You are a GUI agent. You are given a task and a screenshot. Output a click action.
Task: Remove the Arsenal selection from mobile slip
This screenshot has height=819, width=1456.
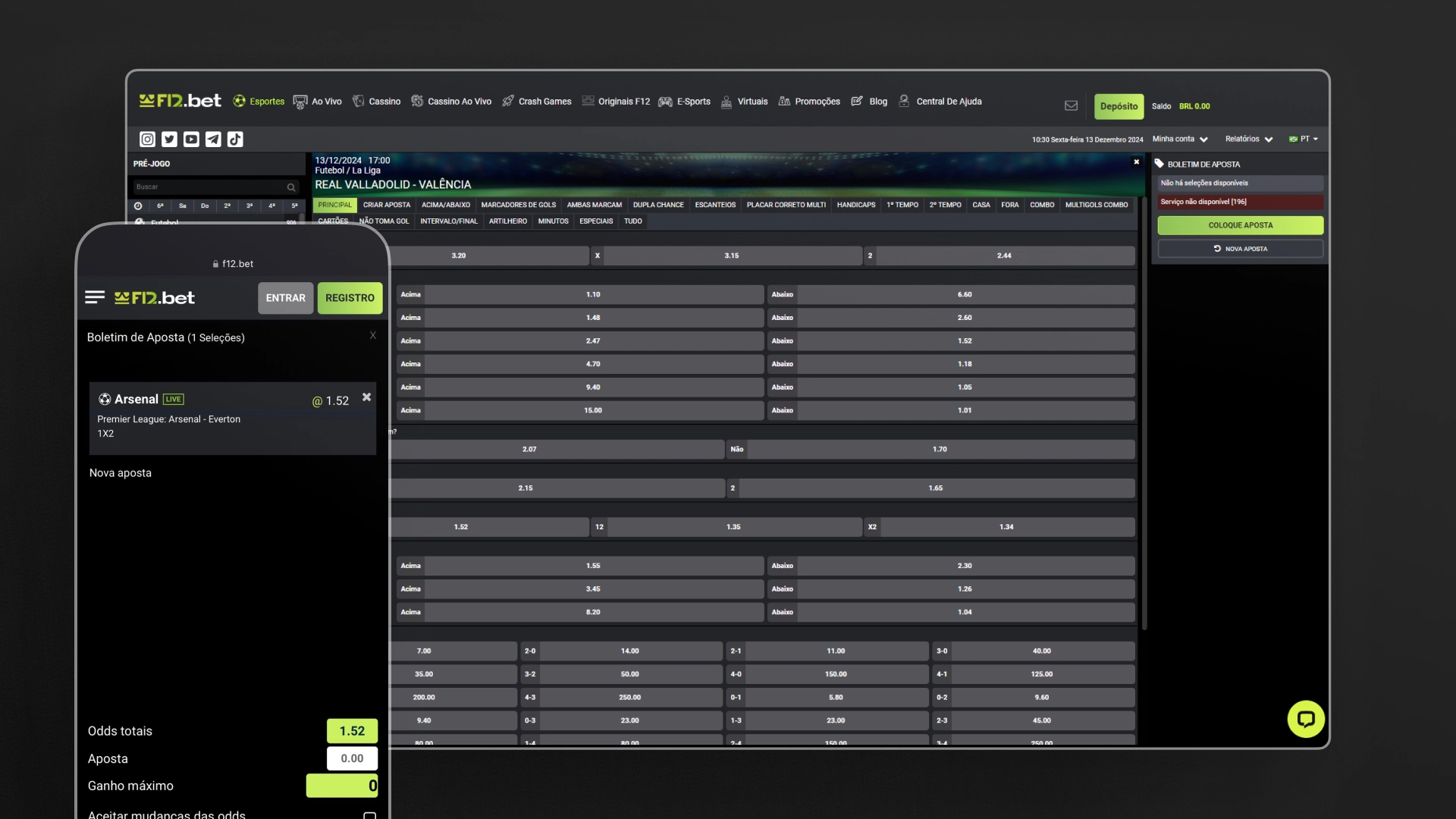click(367, 397)
